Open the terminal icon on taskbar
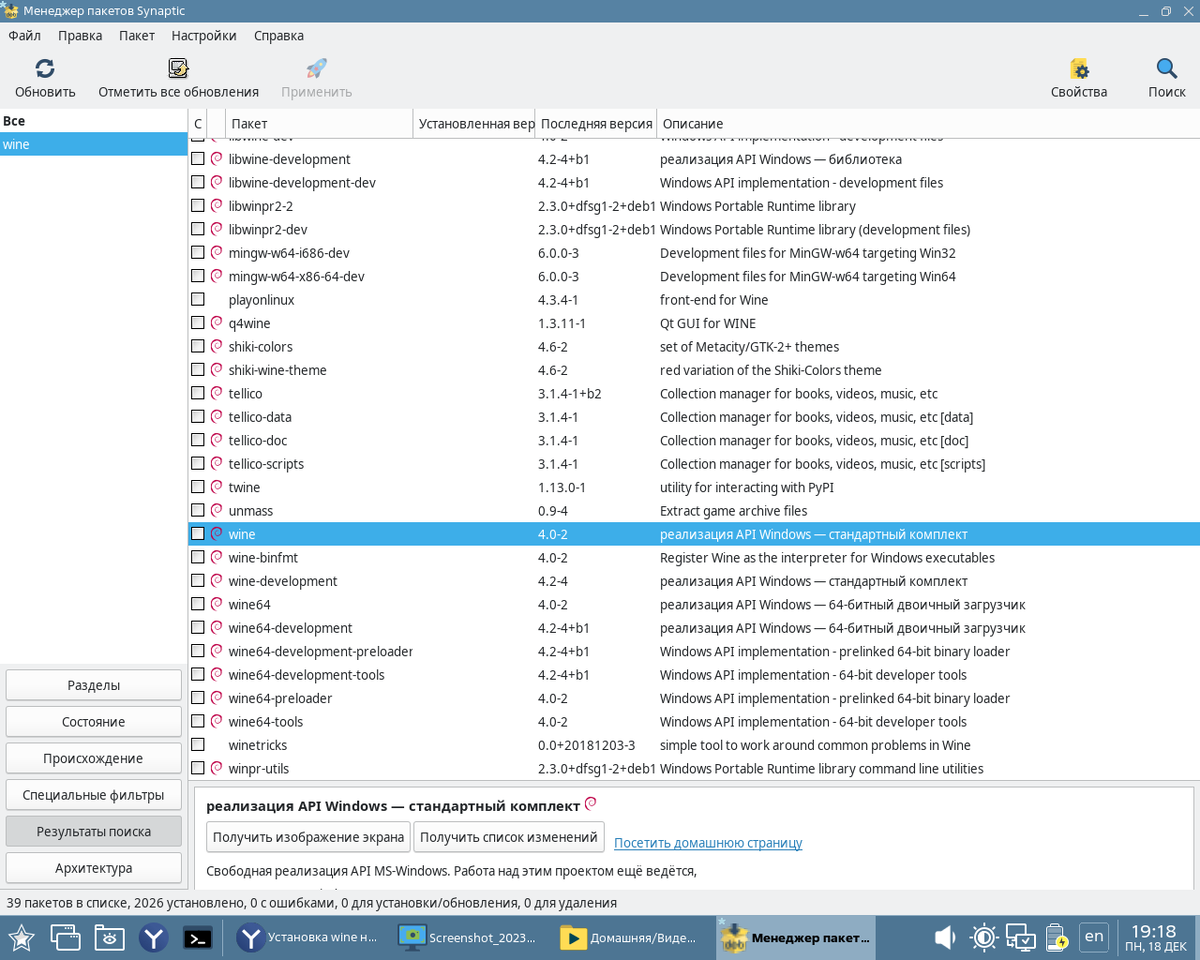Image resolution: width=1200 pixels, height=960 pixels. pos(198,937)
